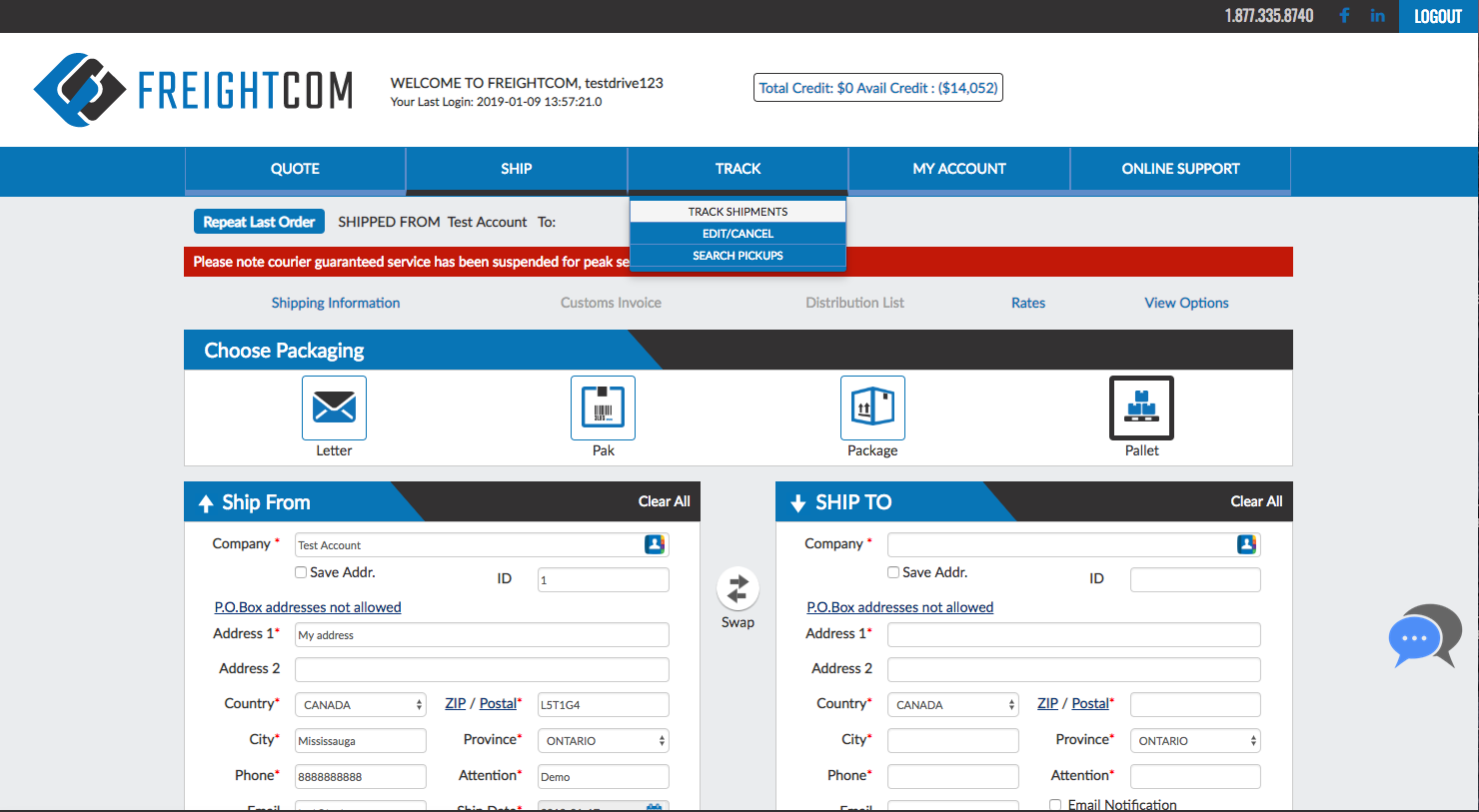Open address book in Ship From Company
The width and height of the screenshot is (1479, 812).
[655, 544]
